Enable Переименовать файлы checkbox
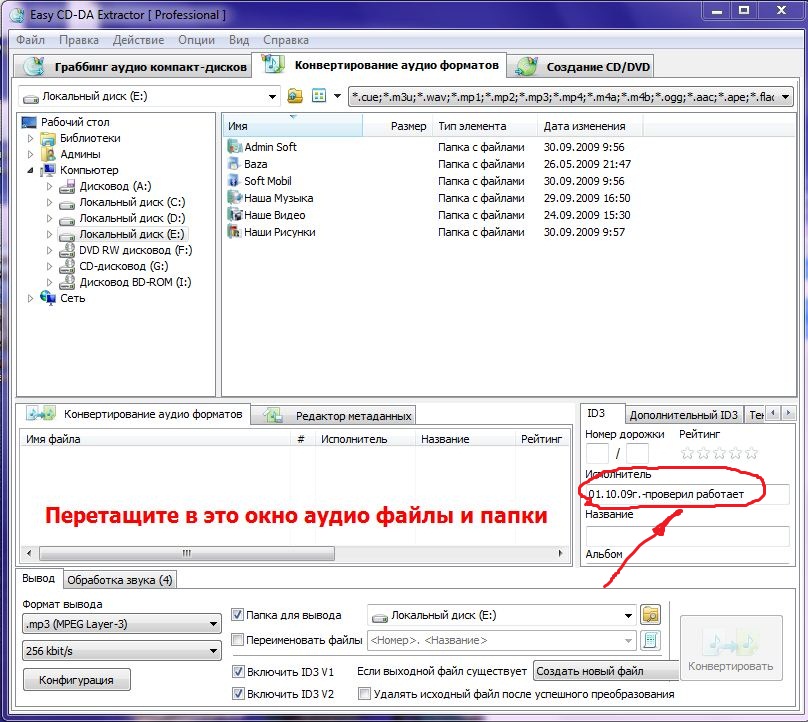 click(x=238, y=640)
